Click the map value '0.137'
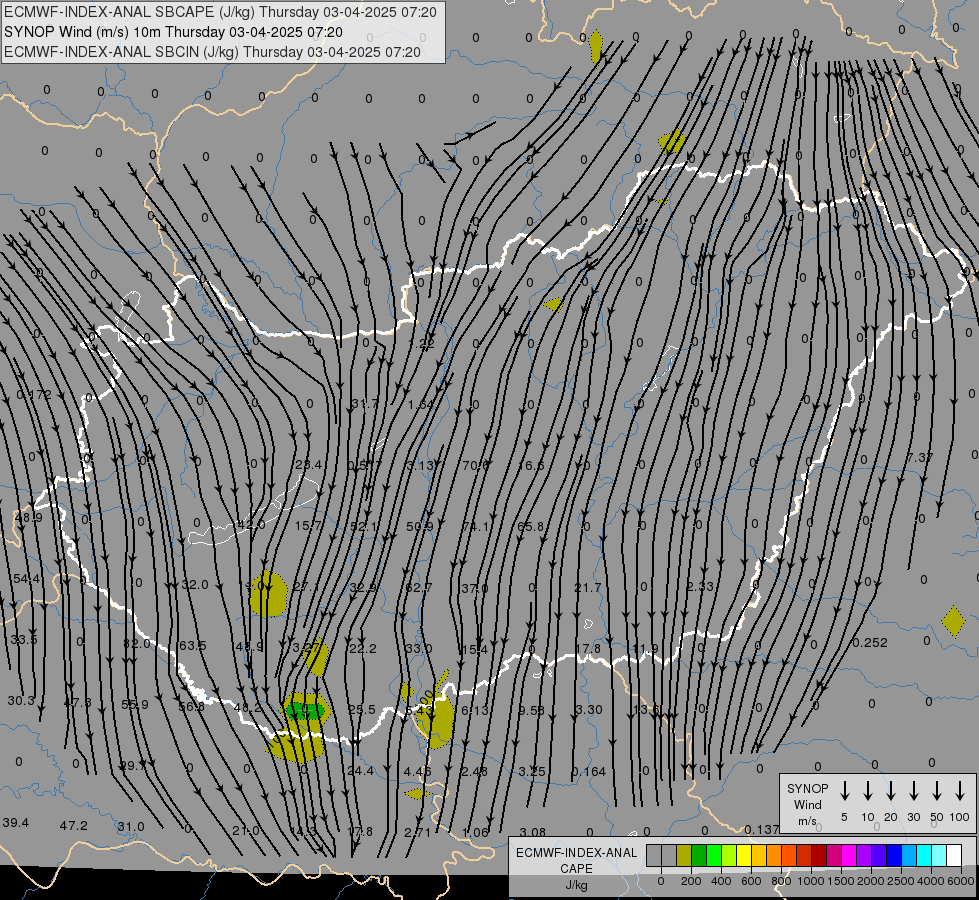979x900 pixels. (x=762, y=829)
